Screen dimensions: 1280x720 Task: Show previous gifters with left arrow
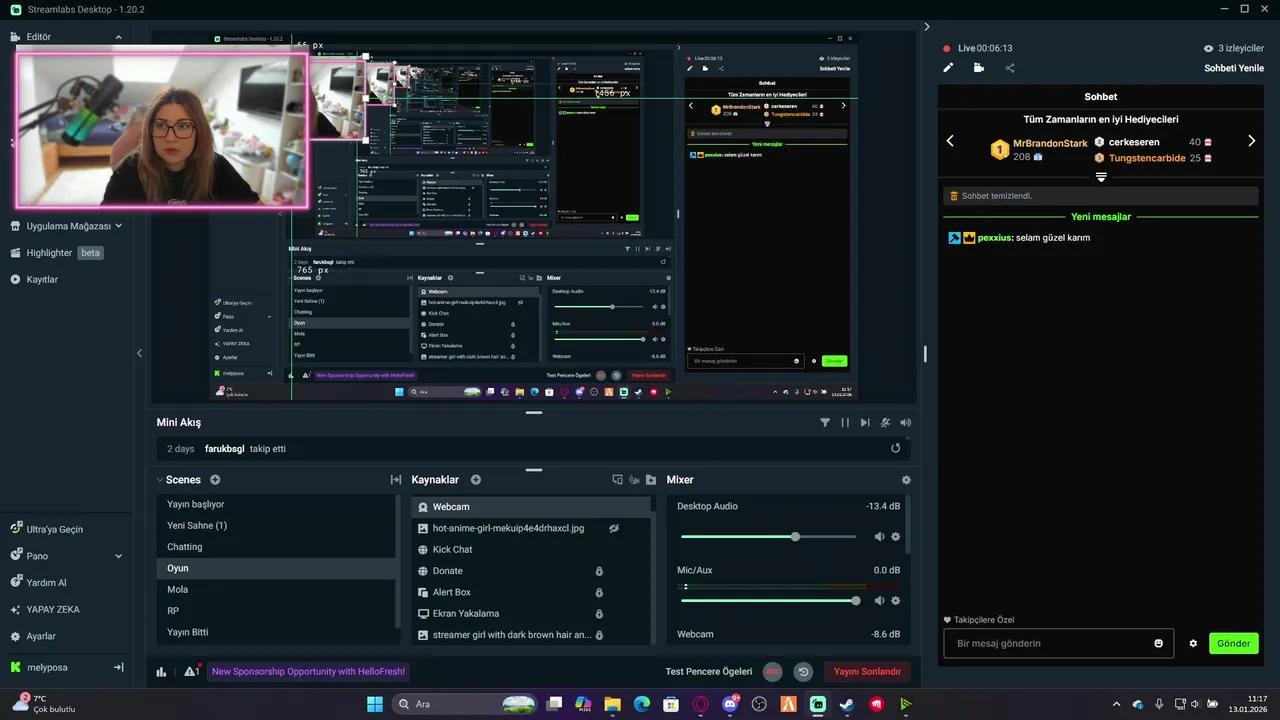point(950,141)
